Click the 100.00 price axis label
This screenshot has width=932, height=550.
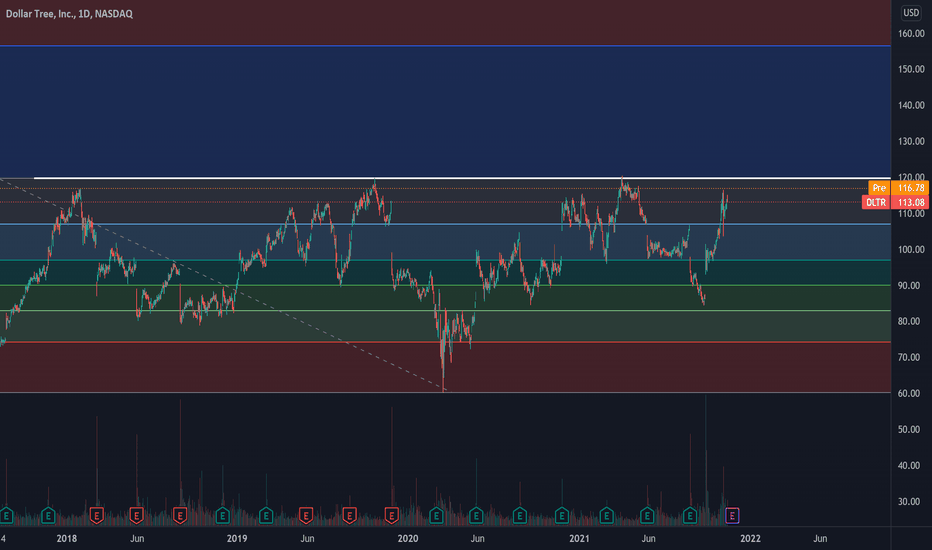click(911, 250)
